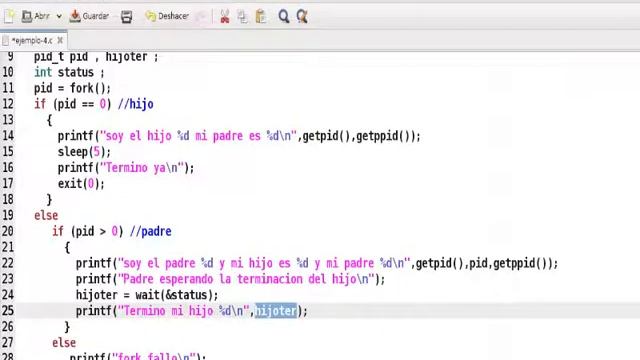
Task: Click 'getpid(),pid,getppid()' arguments on line 22
Action: coord(481,263)
